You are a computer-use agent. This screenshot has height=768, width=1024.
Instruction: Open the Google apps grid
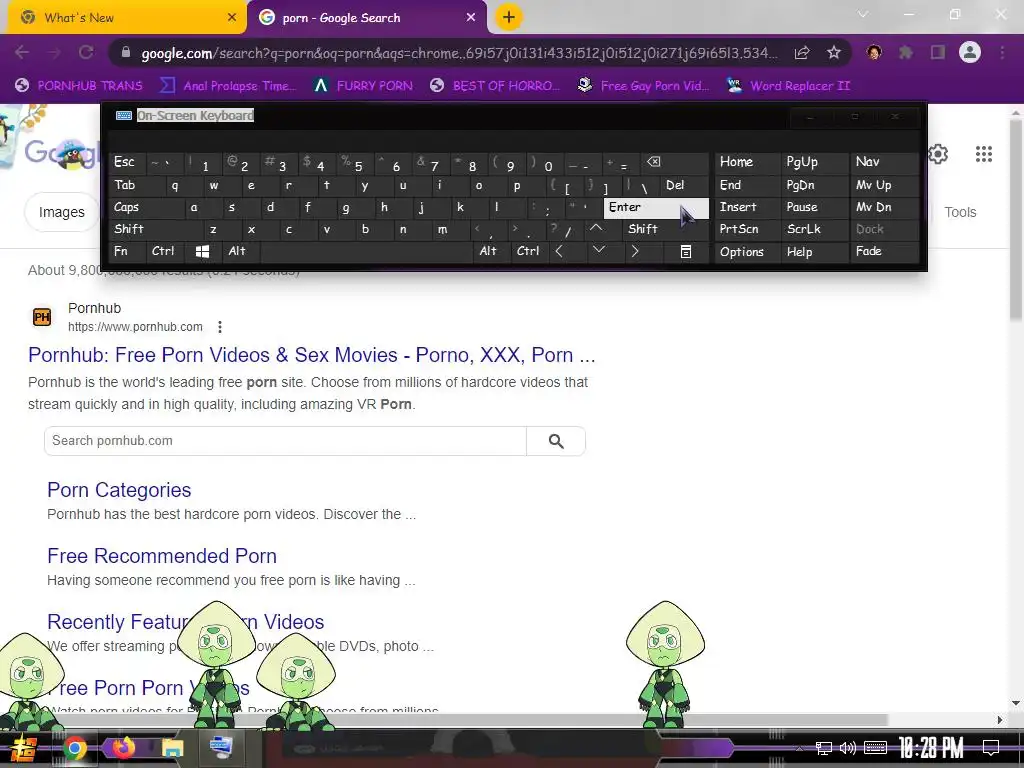984,154
